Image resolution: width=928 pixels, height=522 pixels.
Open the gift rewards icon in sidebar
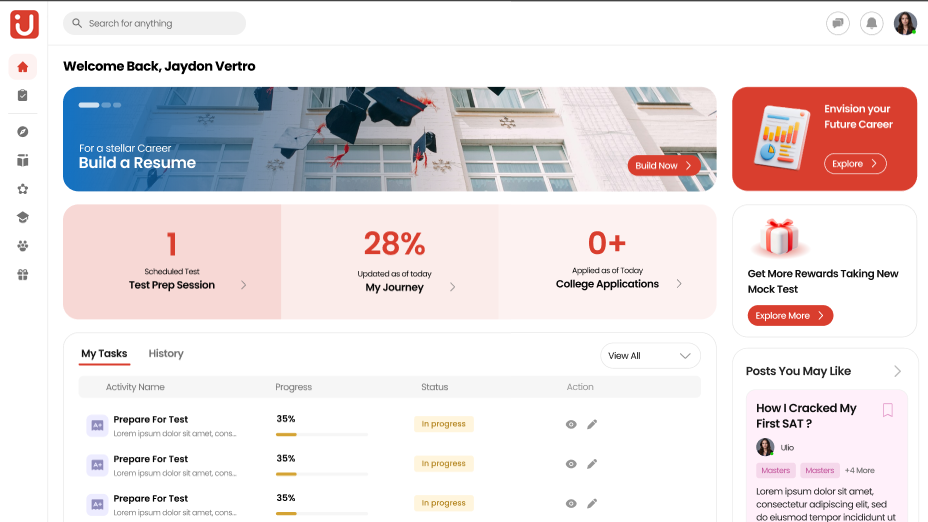tap(23, 275)
